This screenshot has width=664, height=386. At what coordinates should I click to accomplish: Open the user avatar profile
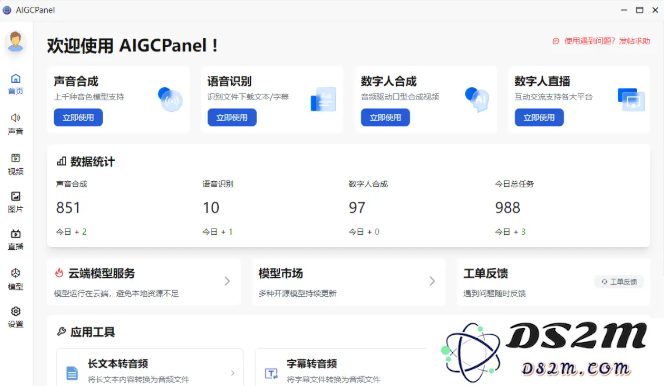pos(16,42)
